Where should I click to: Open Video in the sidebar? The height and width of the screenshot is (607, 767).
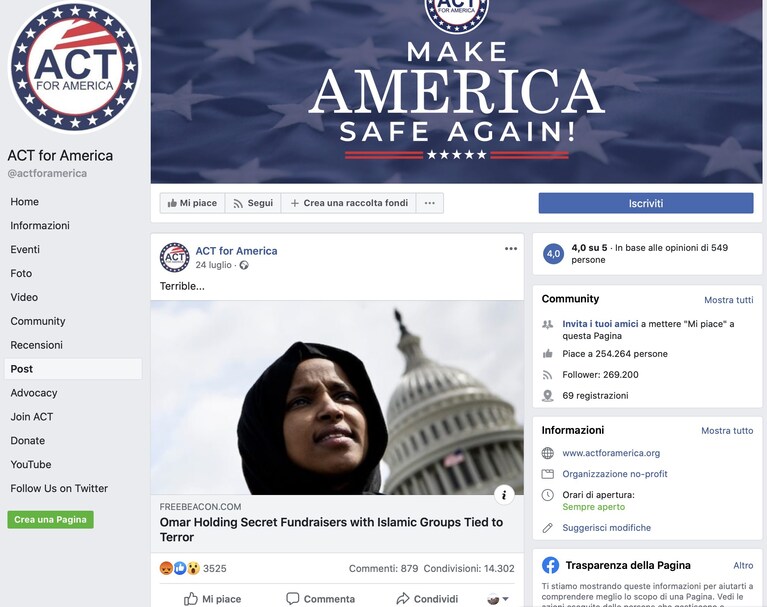[24, 297]
